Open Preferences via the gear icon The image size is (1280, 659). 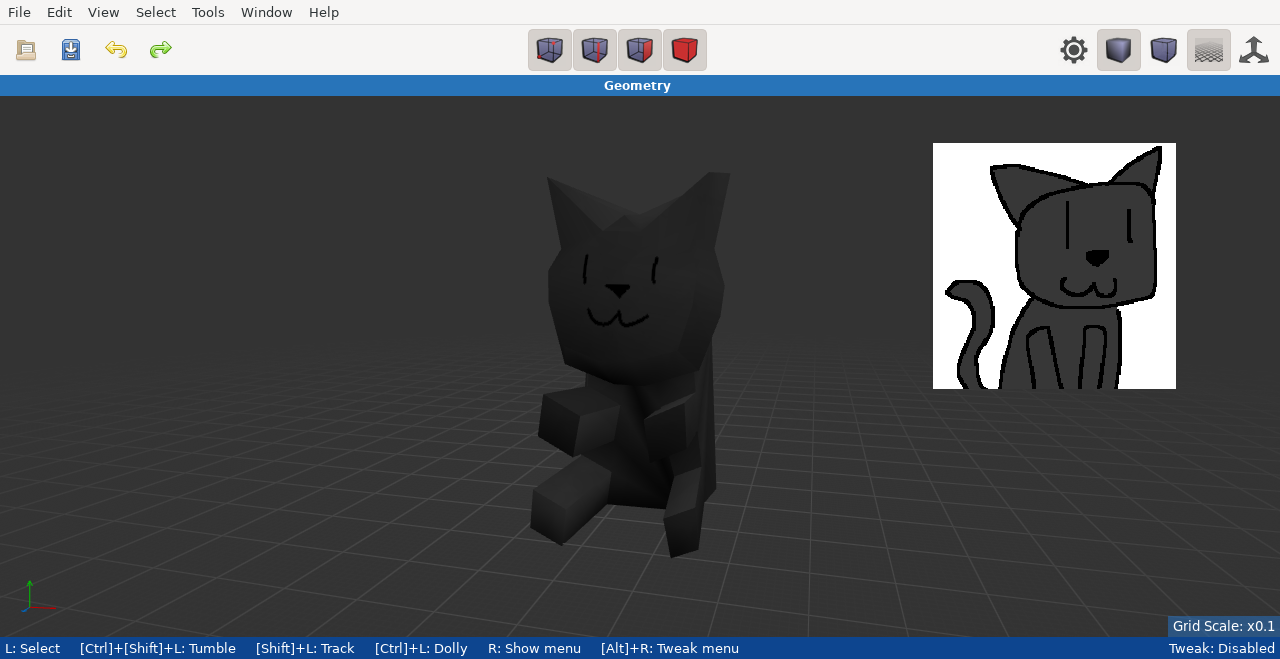tap(1074, 50)
